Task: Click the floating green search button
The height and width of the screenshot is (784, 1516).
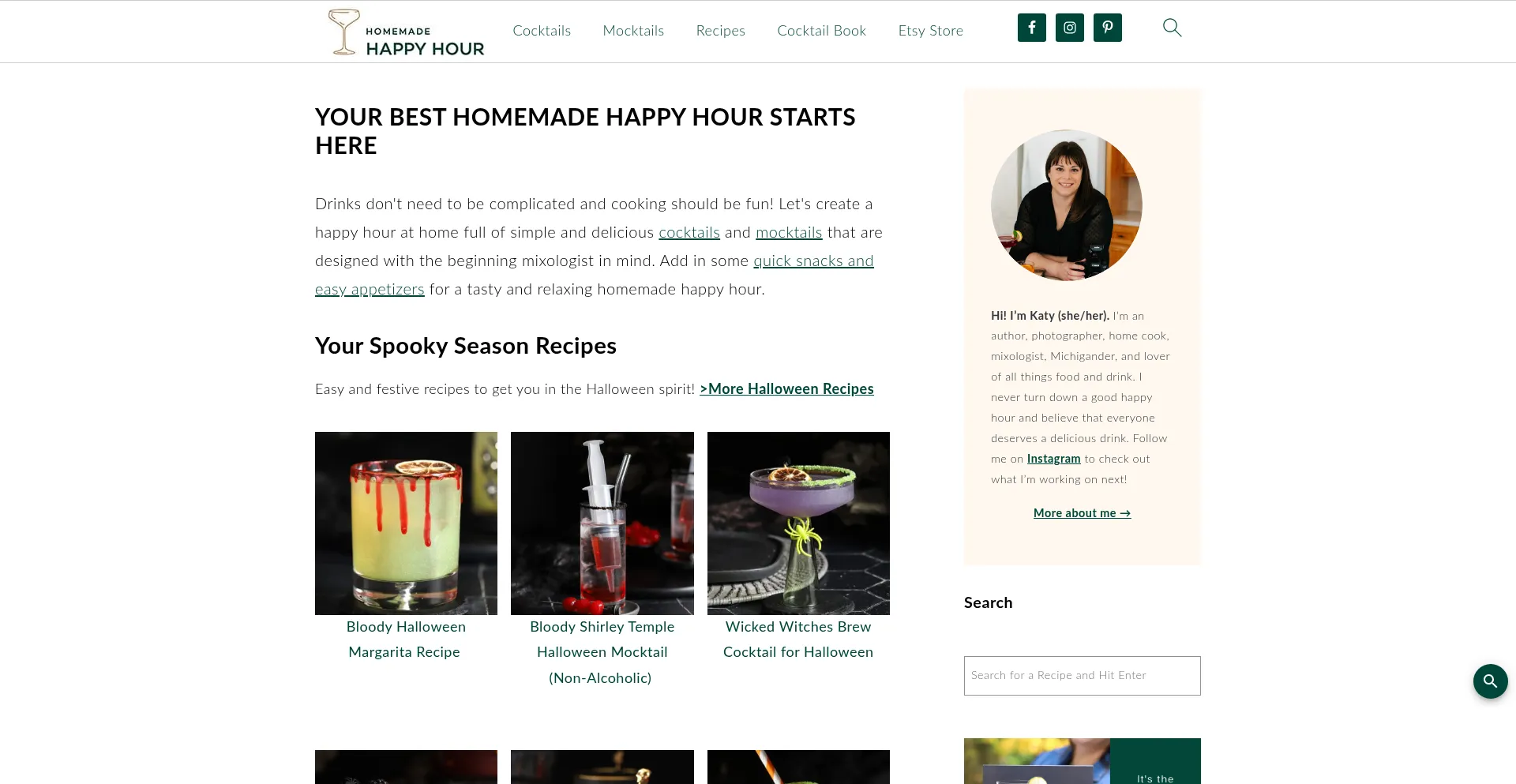Action: pyautogui.click(x=1490, y=681)
